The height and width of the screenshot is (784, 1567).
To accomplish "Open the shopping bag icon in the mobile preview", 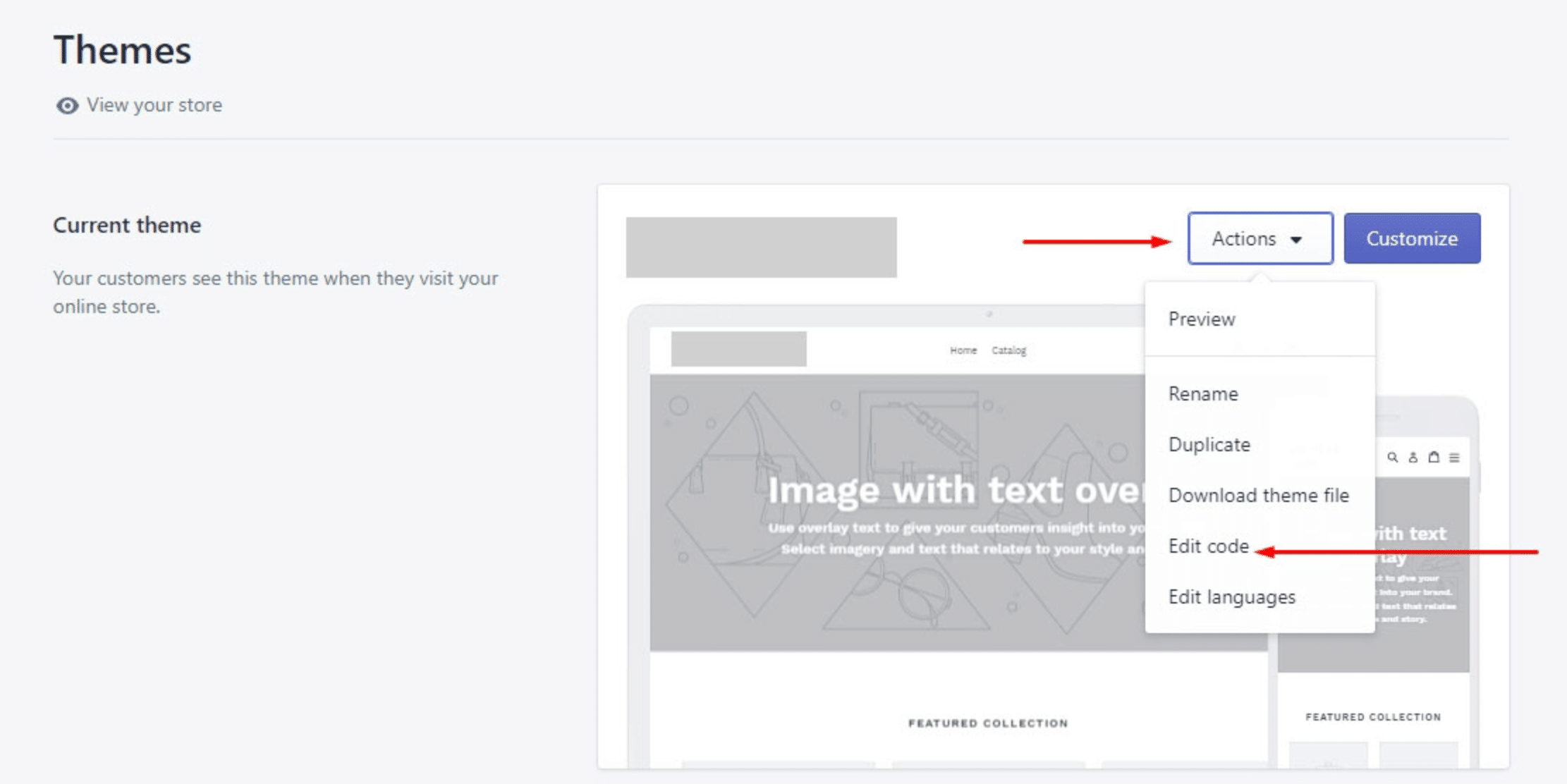I will point(1434,458).
